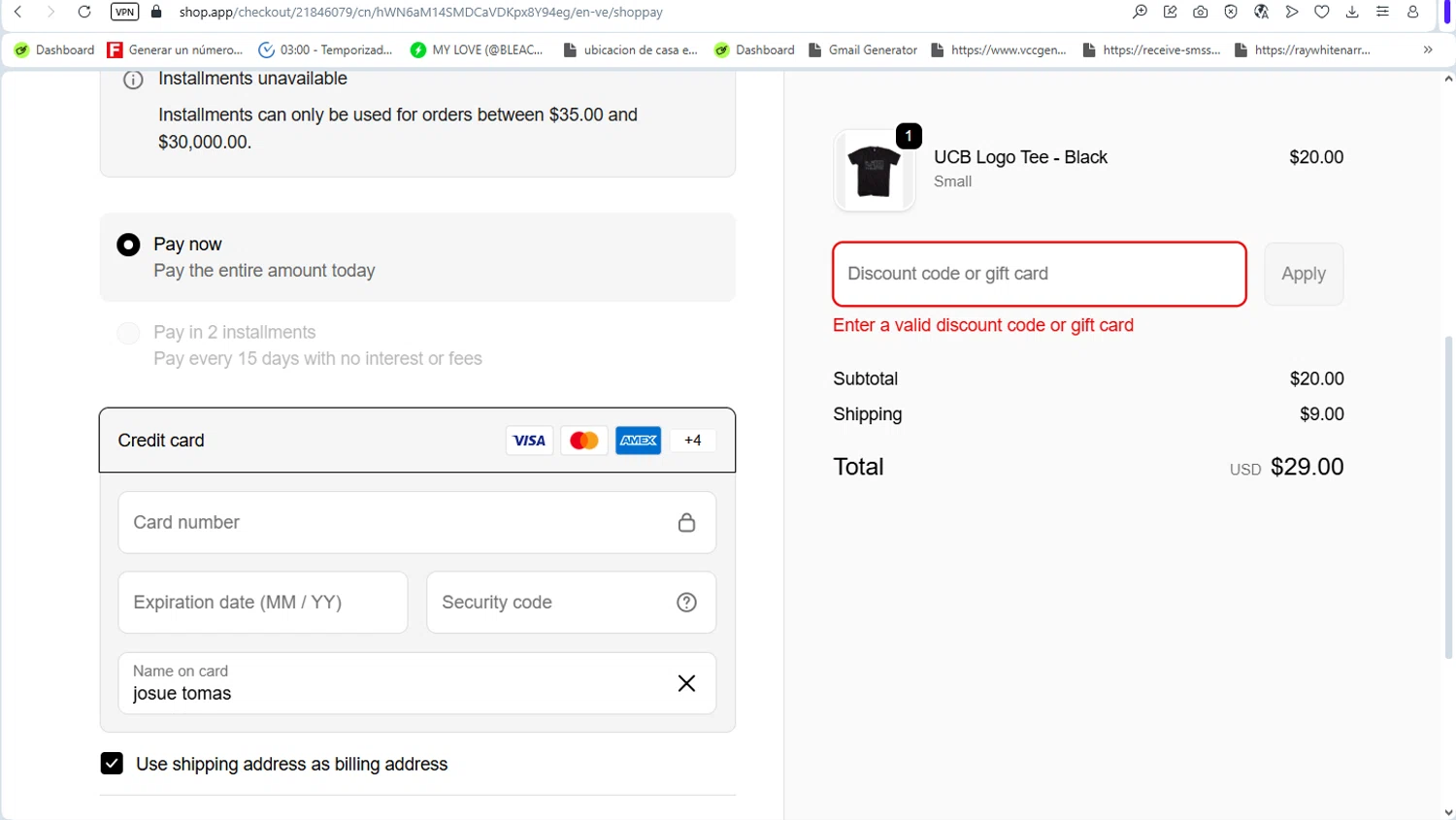Open the browser easy setup menu
Image resolution: width=1456 pixels, height=820 pixels.
(x=1382, y=13)
